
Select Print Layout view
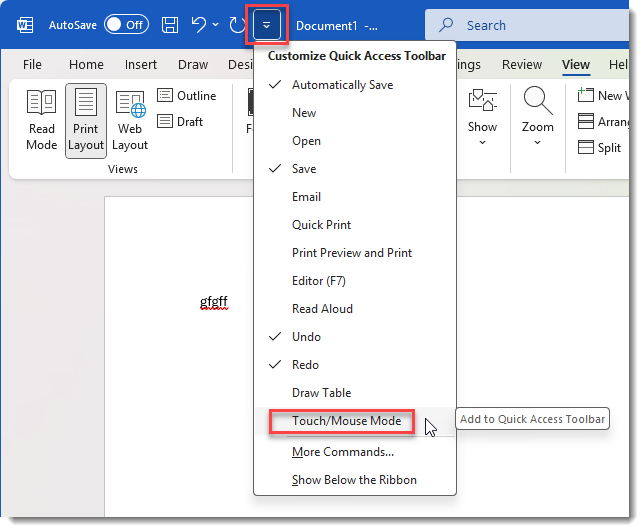[x=86, y=121]
